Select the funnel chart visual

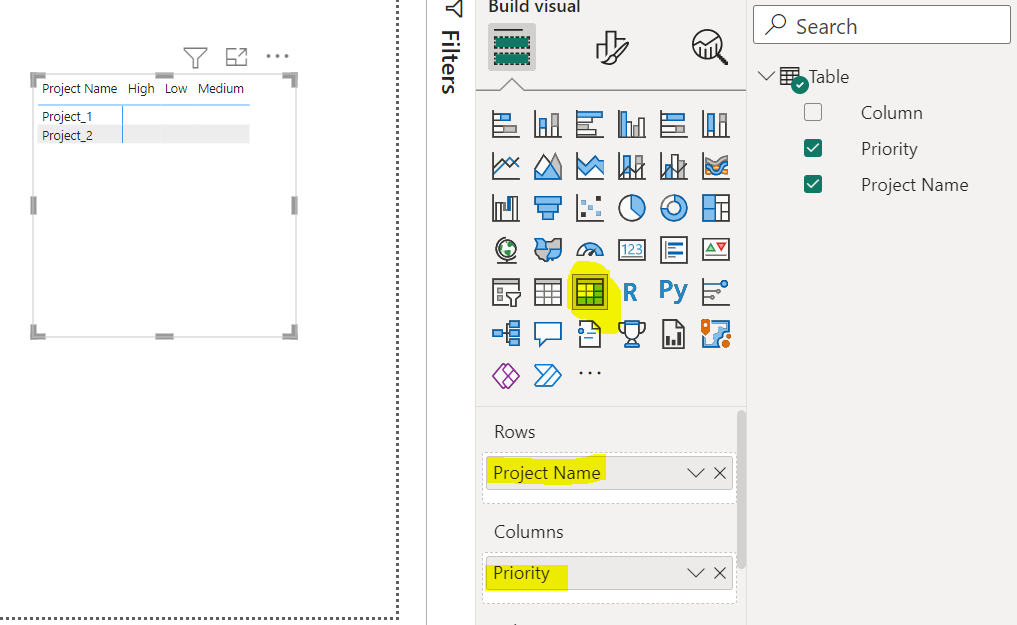[547, 208]
